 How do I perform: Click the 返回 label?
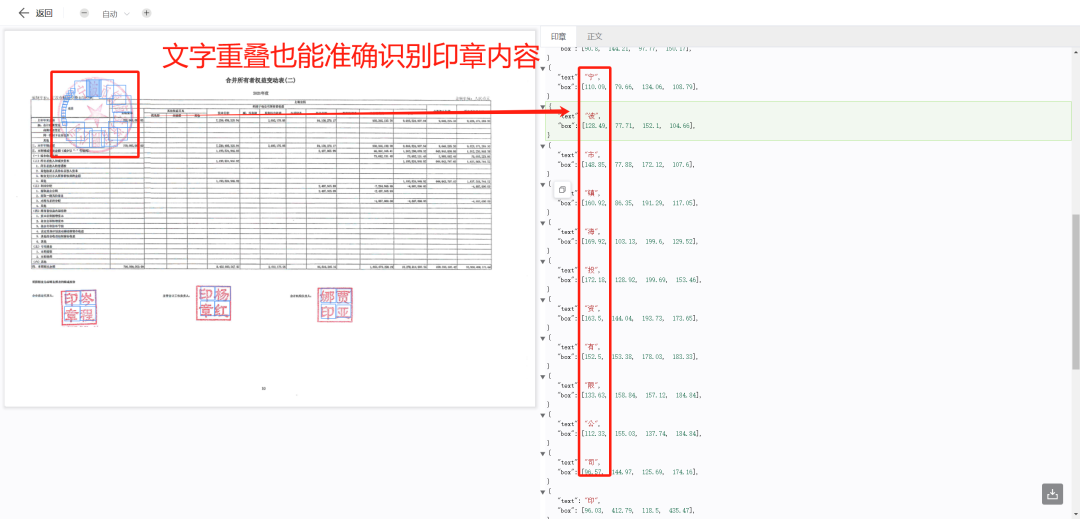tap(44, 13)
